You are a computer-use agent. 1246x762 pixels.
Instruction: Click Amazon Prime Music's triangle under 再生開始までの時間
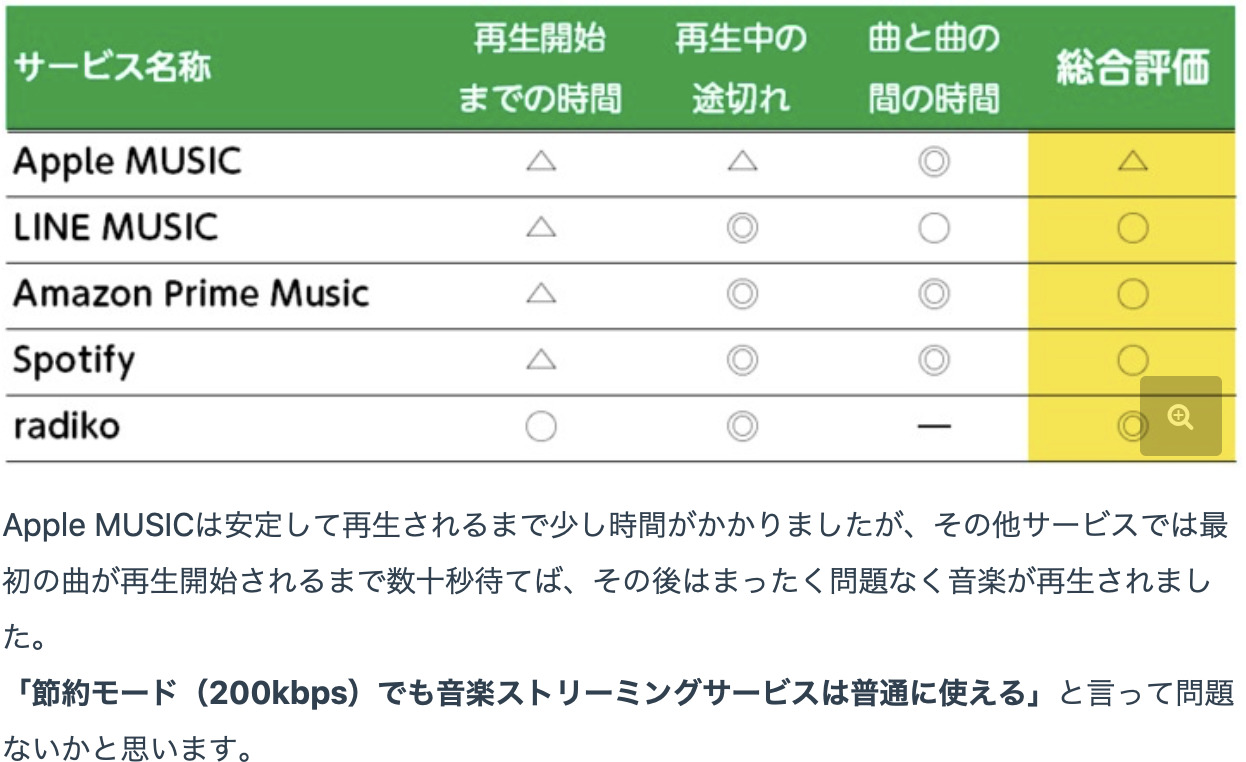click(540, 294)
